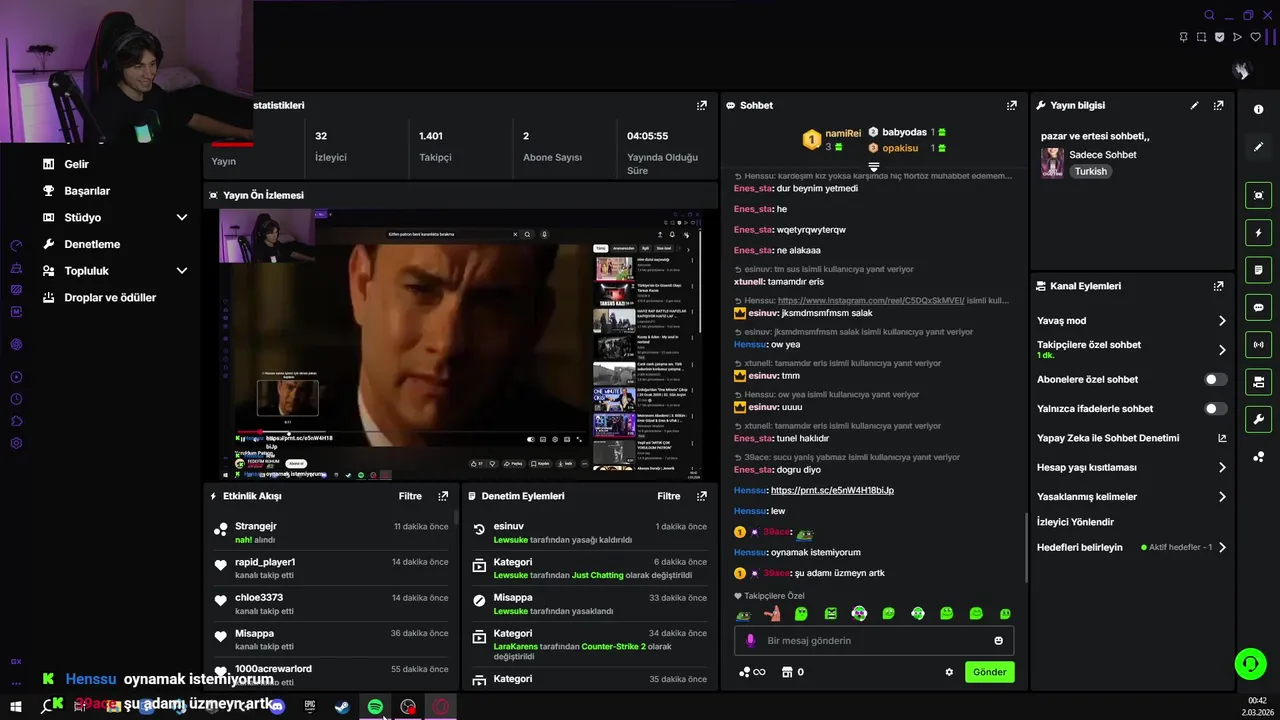Select Stüdyo in the sidebar

pyautogui.click(x=82, y=217)
